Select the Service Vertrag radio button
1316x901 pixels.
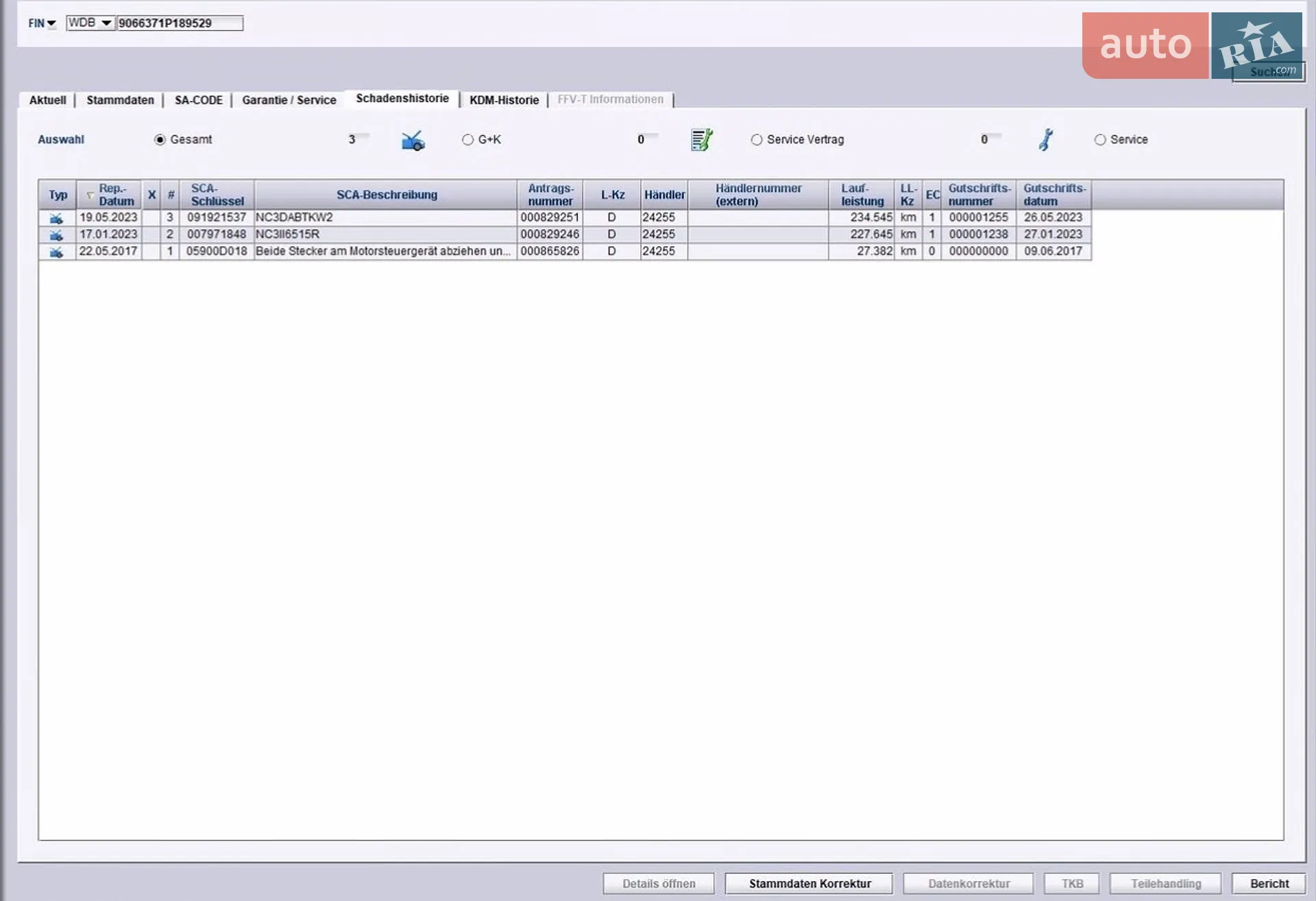click(756, 140)
